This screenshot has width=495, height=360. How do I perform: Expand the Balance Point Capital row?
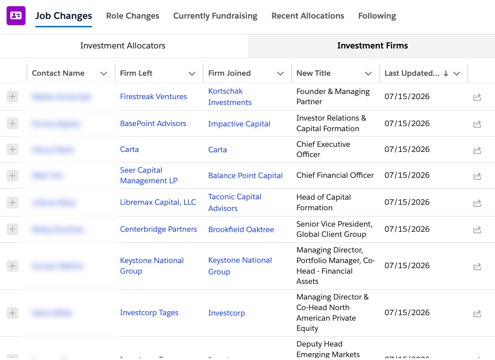12,175
